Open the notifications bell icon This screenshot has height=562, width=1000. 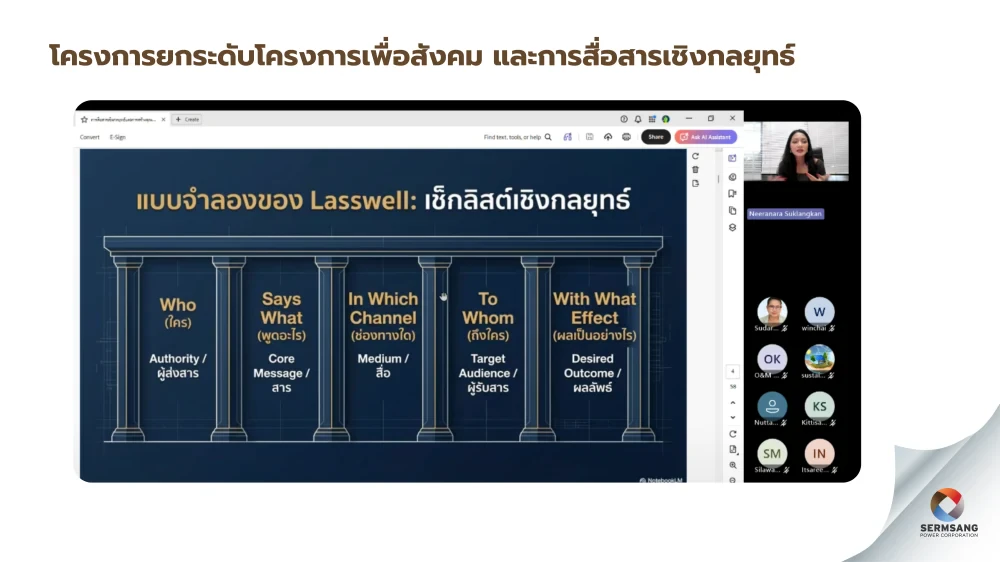(638, 119)
